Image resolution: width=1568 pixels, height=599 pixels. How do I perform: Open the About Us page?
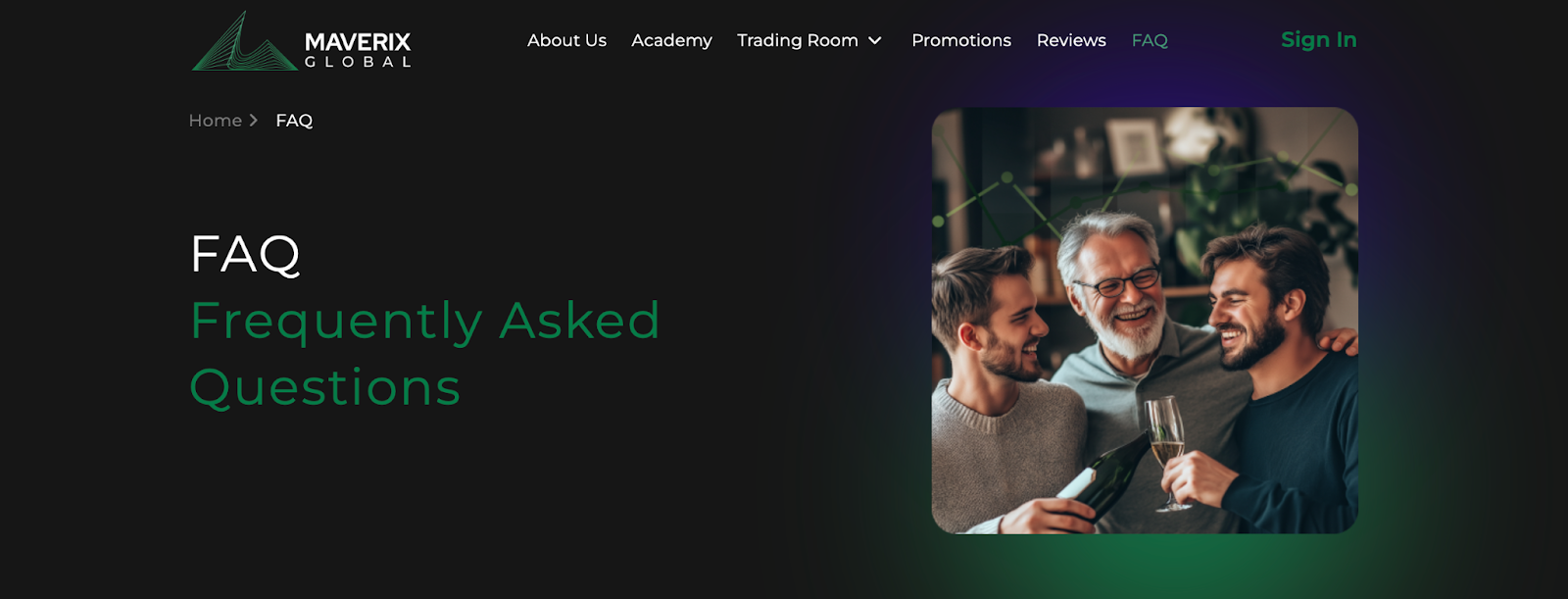coord(566,40)
